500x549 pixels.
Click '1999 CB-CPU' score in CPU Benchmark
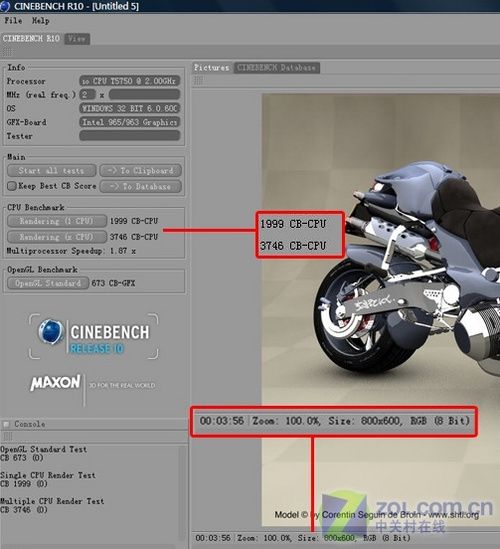pyautogui.click(x=134, y=221)
